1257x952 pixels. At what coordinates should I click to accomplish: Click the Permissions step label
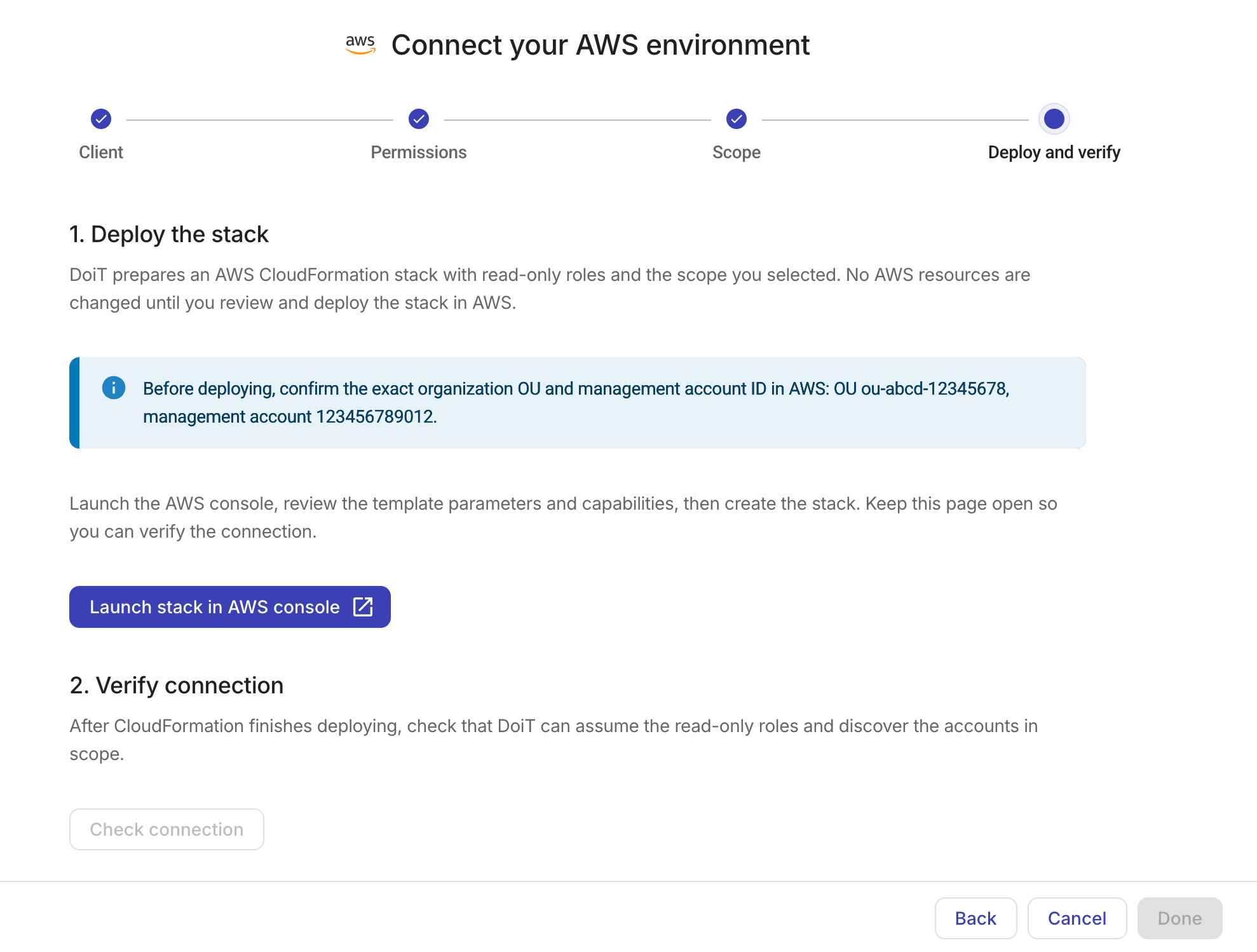point(419,153)
